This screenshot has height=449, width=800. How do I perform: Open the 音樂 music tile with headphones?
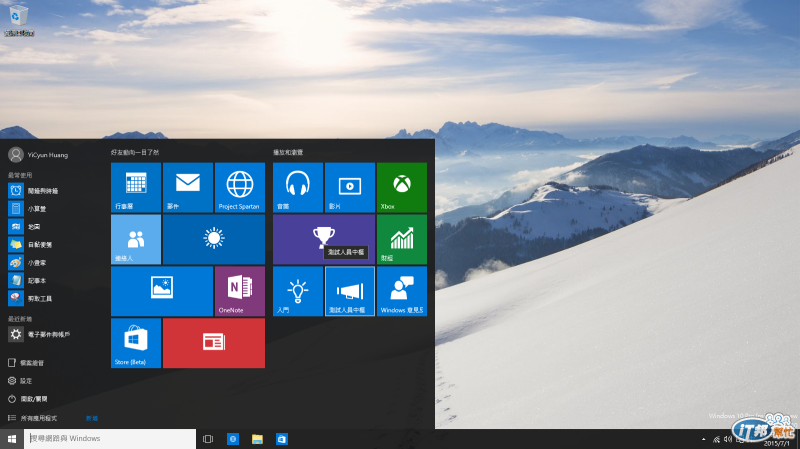pyautogui.click(x=298, y=187)
